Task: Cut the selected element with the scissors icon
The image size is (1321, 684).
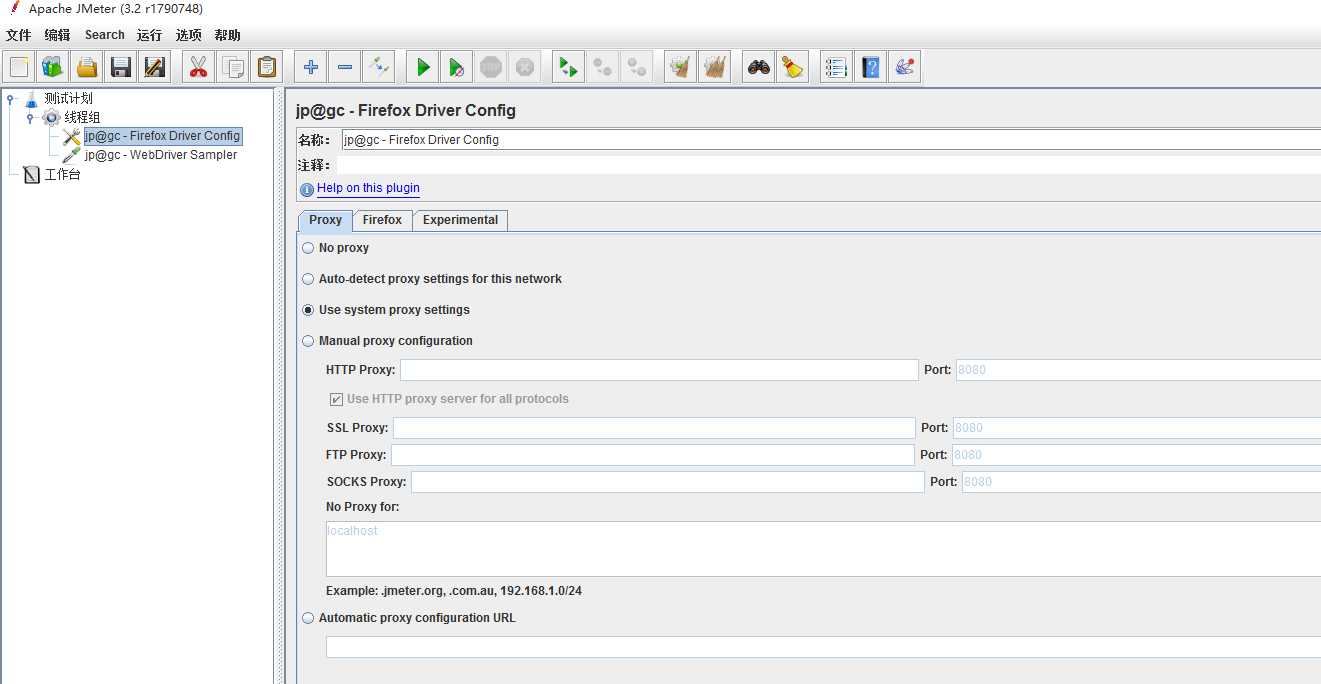Action: coord(198,67)
